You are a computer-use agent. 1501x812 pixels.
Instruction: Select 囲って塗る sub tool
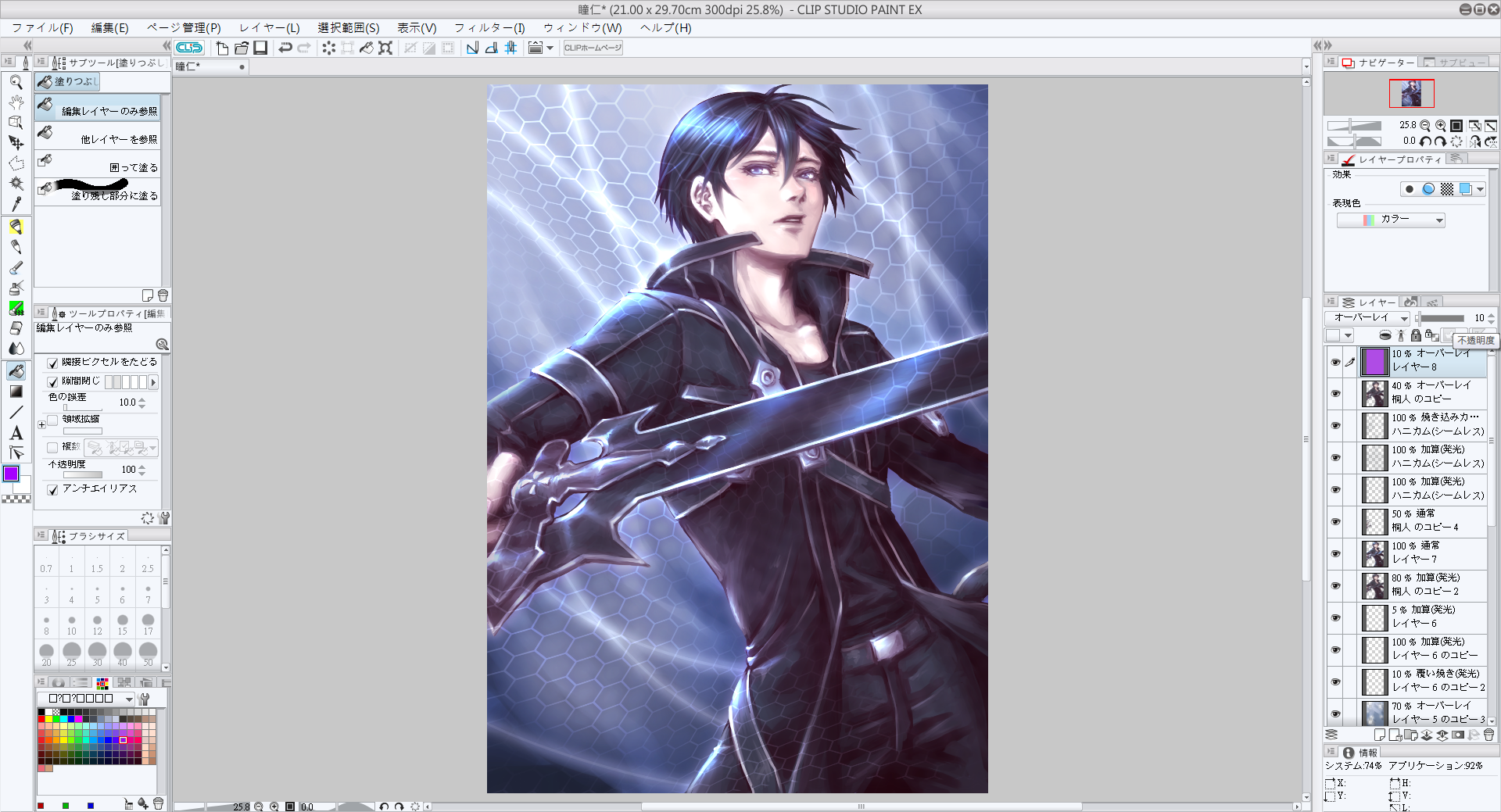pos(98,165)
